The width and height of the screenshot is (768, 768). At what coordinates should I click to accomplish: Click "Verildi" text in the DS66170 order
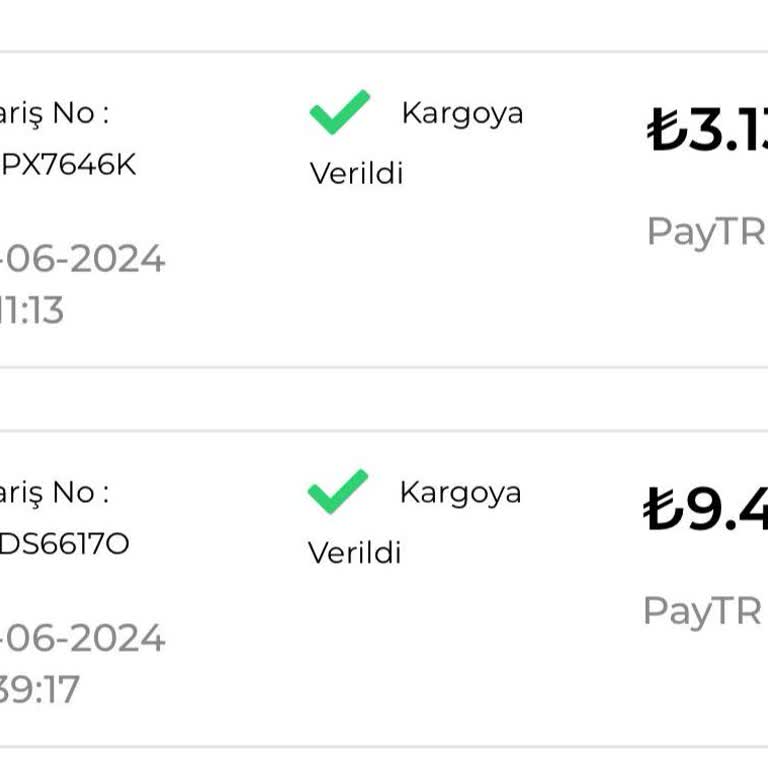[354, 552]
